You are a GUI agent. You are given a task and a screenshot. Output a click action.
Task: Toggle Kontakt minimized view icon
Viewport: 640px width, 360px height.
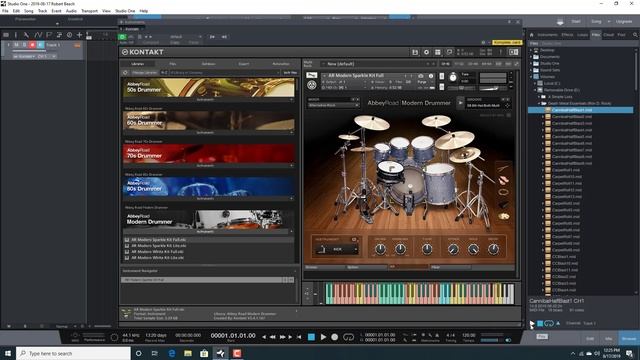[449, 52]
